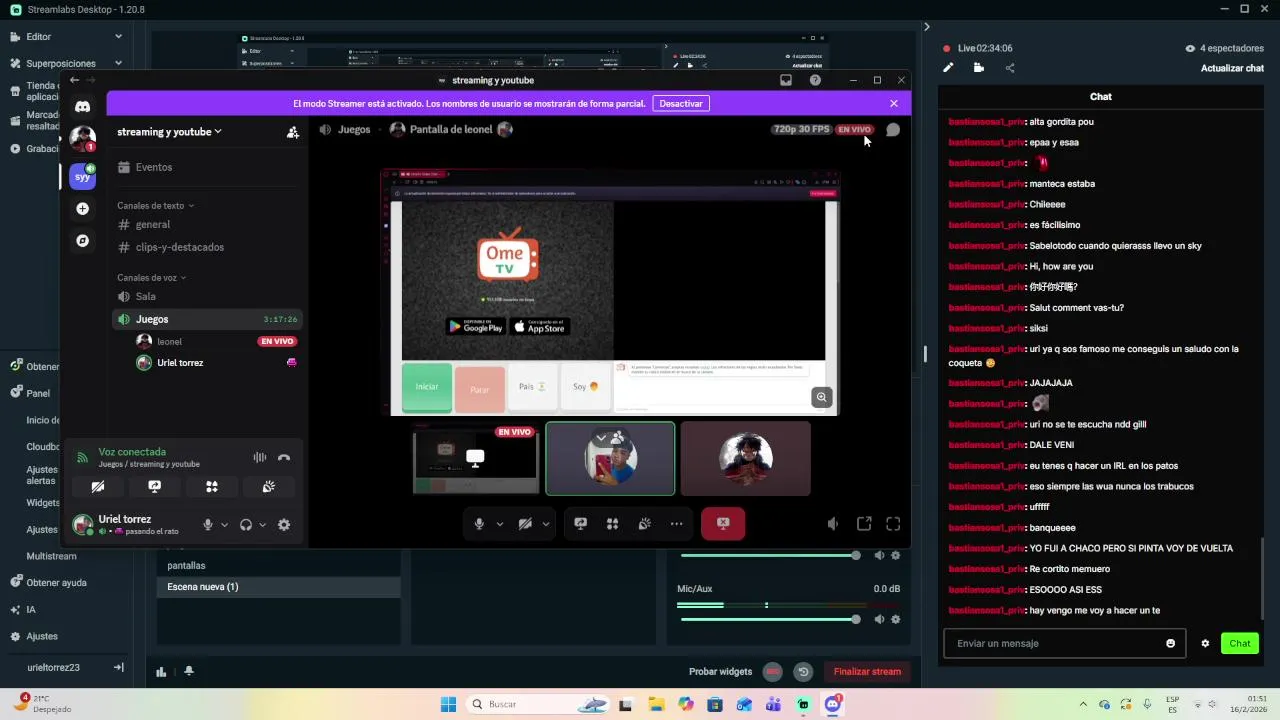Click the edit stream info pencil icon
This screenshot has height=720, width=1280.
[x=948, y=68]
